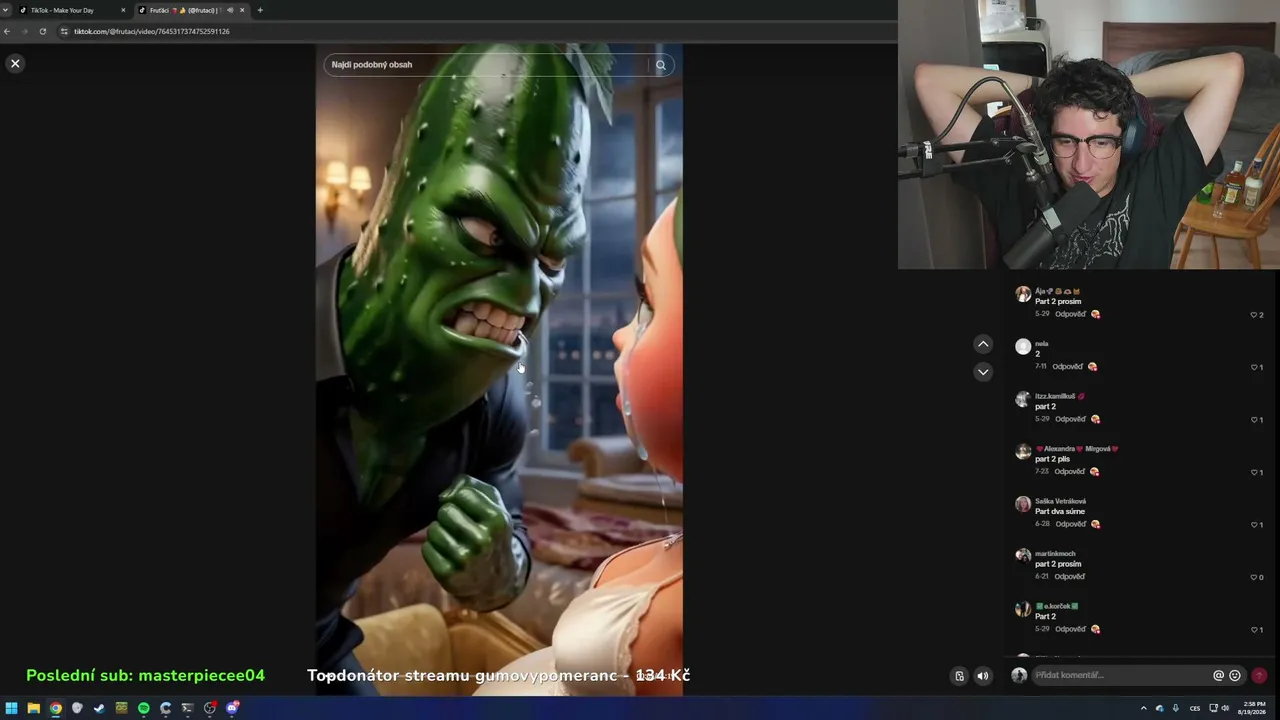Open OBS Studio from the taskbar
1280x720 pixels.
[209, 708]
